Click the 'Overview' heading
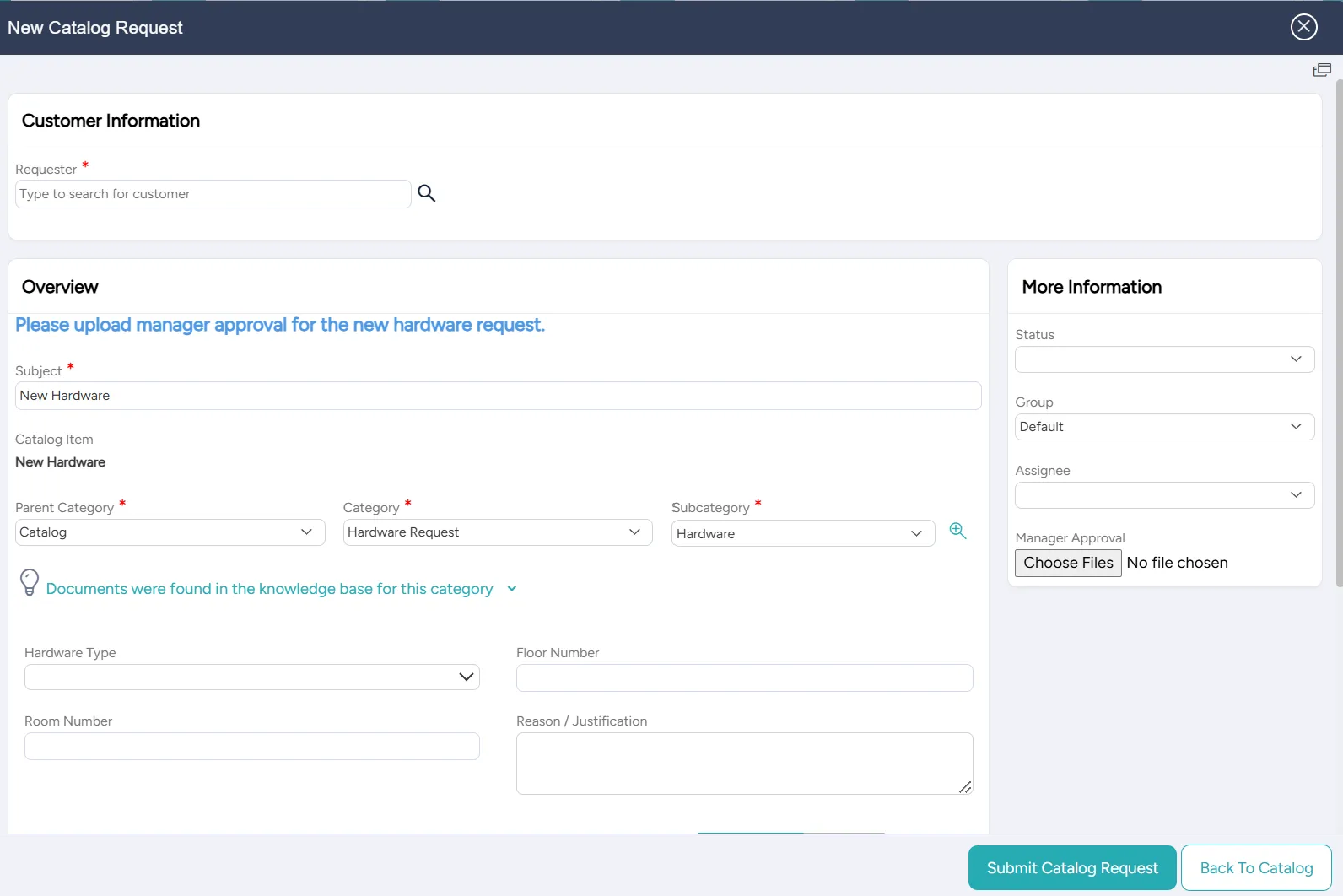This screenshot has height=896, width=1343. 60,287
